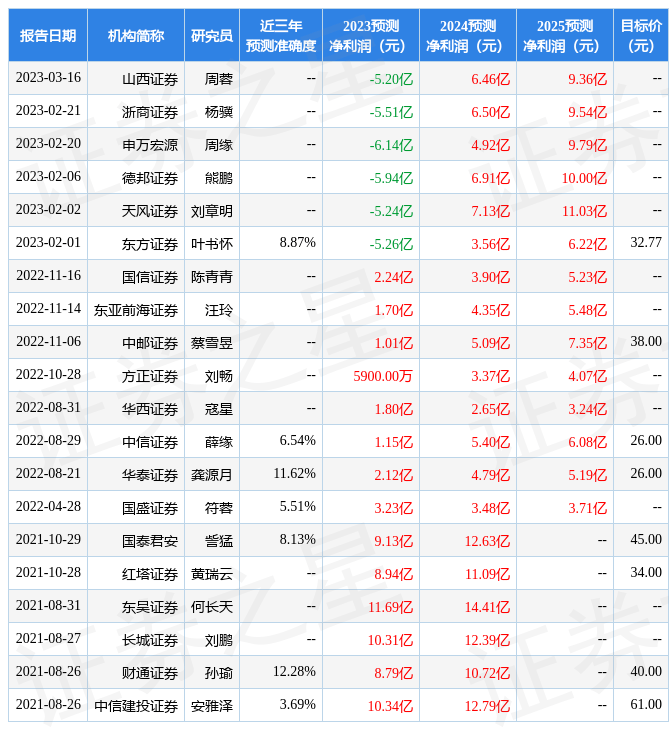This screenshot has width=669, height=730.
Task: Select institution 方正证券
Action: tap(150, 377)
